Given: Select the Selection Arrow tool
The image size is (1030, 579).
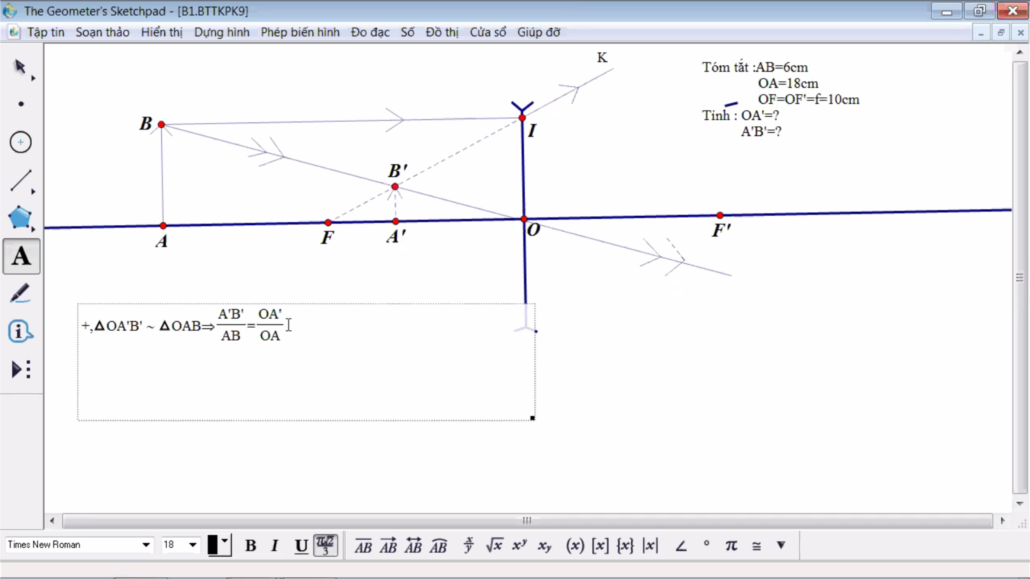Looking at the screenshot, I should pos(20,67).
